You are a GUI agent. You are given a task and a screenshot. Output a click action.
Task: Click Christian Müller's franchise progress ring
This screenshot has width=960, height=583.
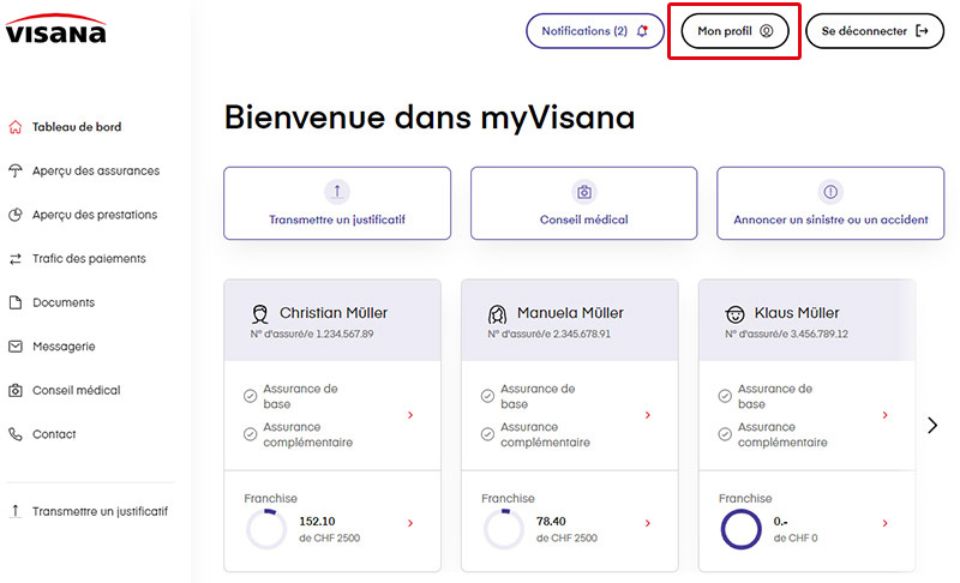266,529
